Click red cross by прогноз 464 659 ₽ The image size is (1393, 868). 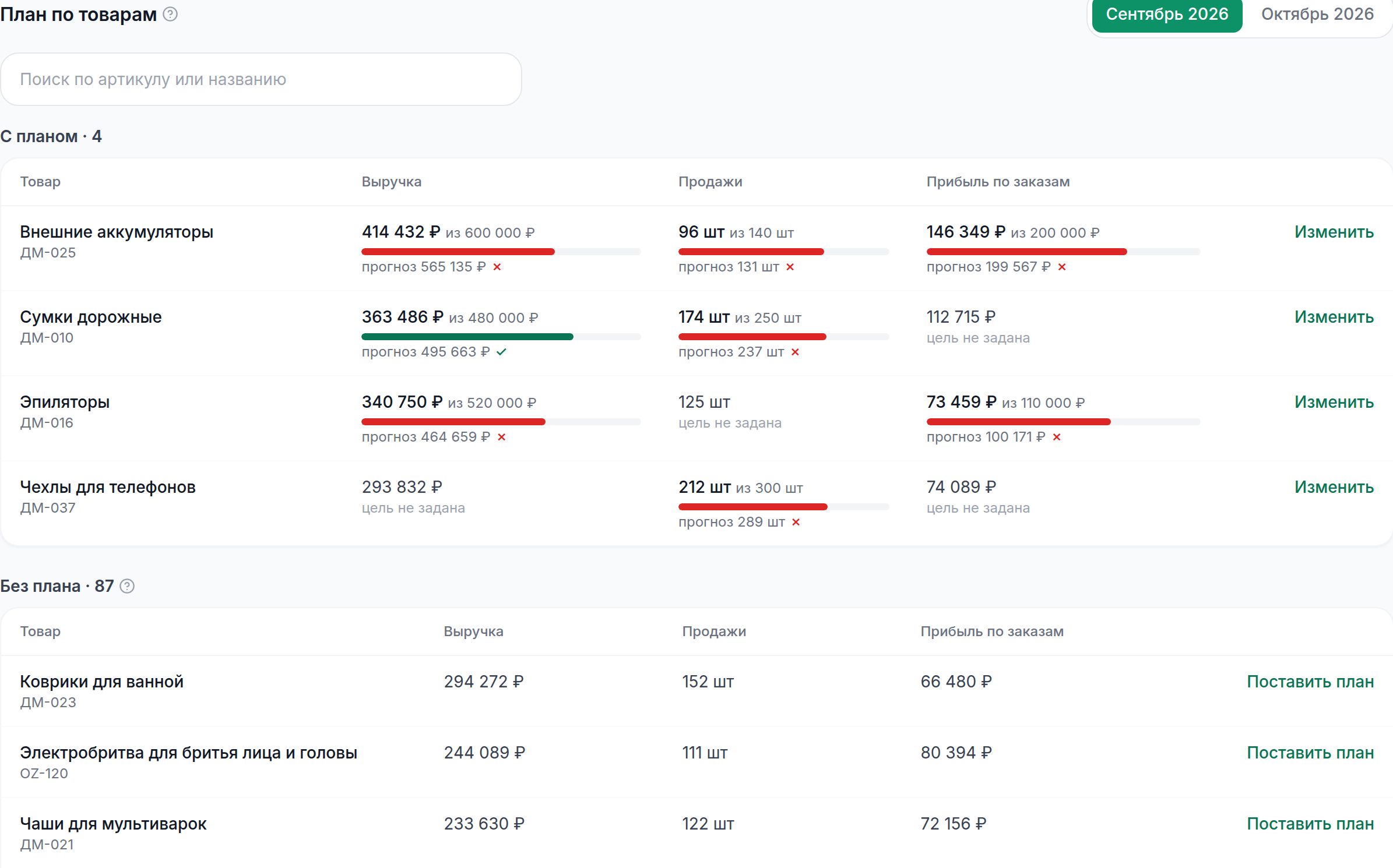(x=502, y=437)
